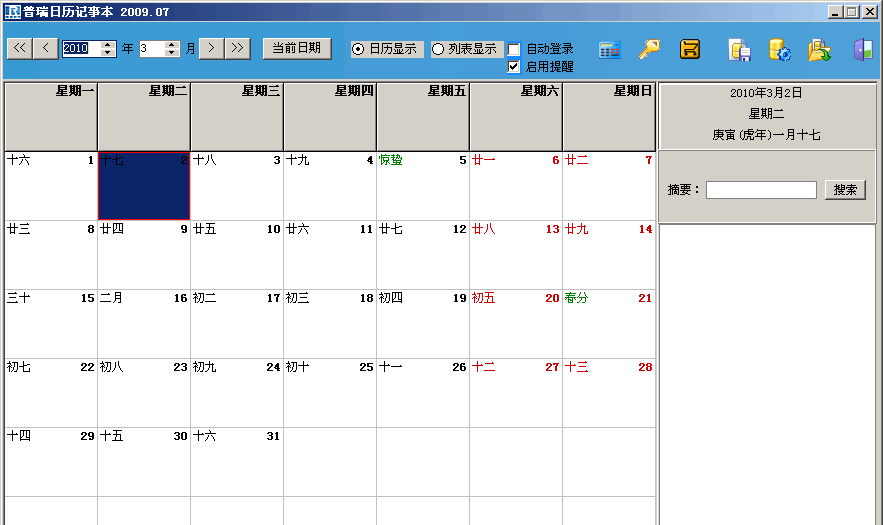Maximize the 普瑞日历记事本 window
The image size is (883, 525).
[852, 12]
